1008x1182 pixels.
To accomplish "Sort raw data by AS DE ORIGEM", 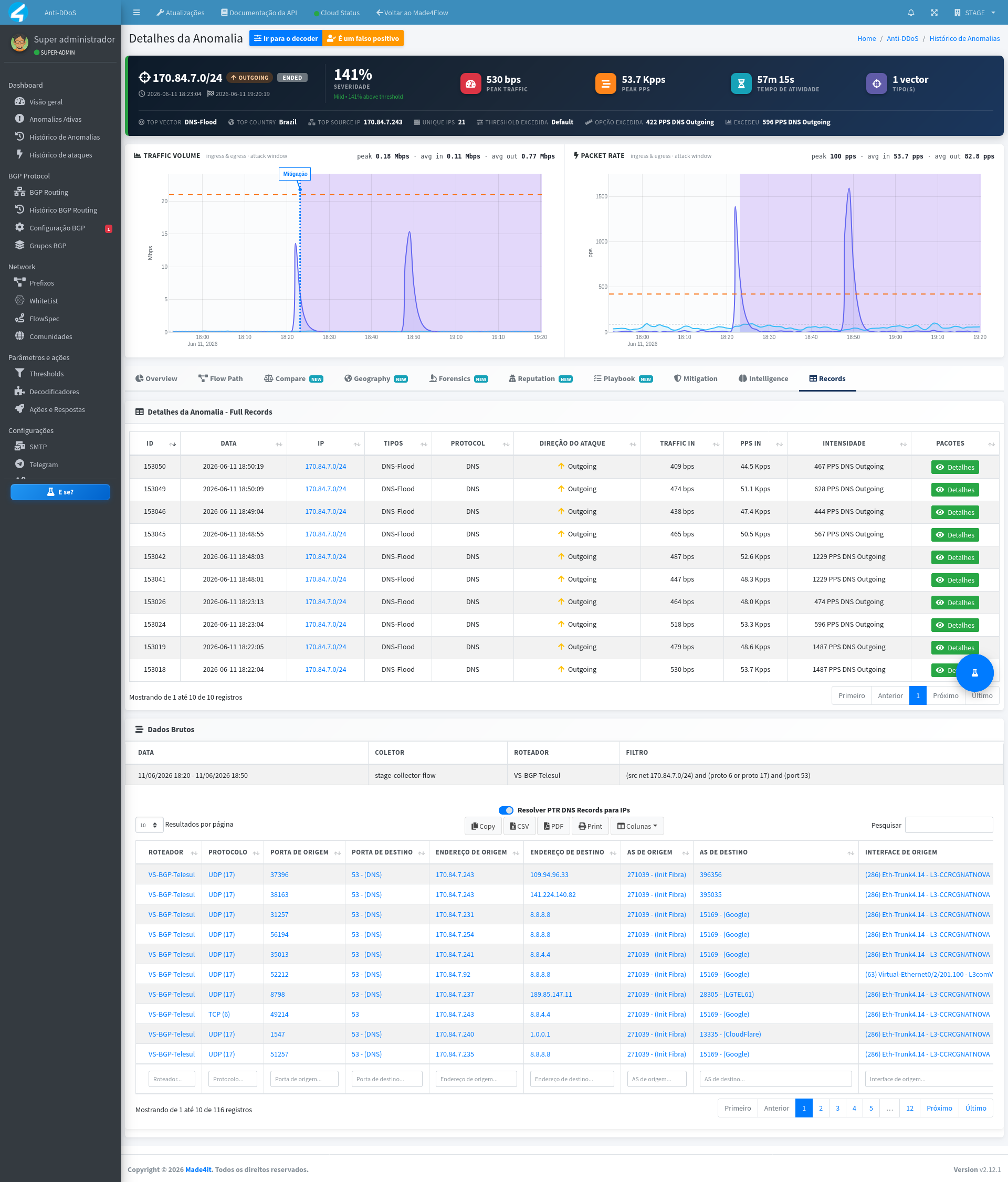I will pos(657,852).
